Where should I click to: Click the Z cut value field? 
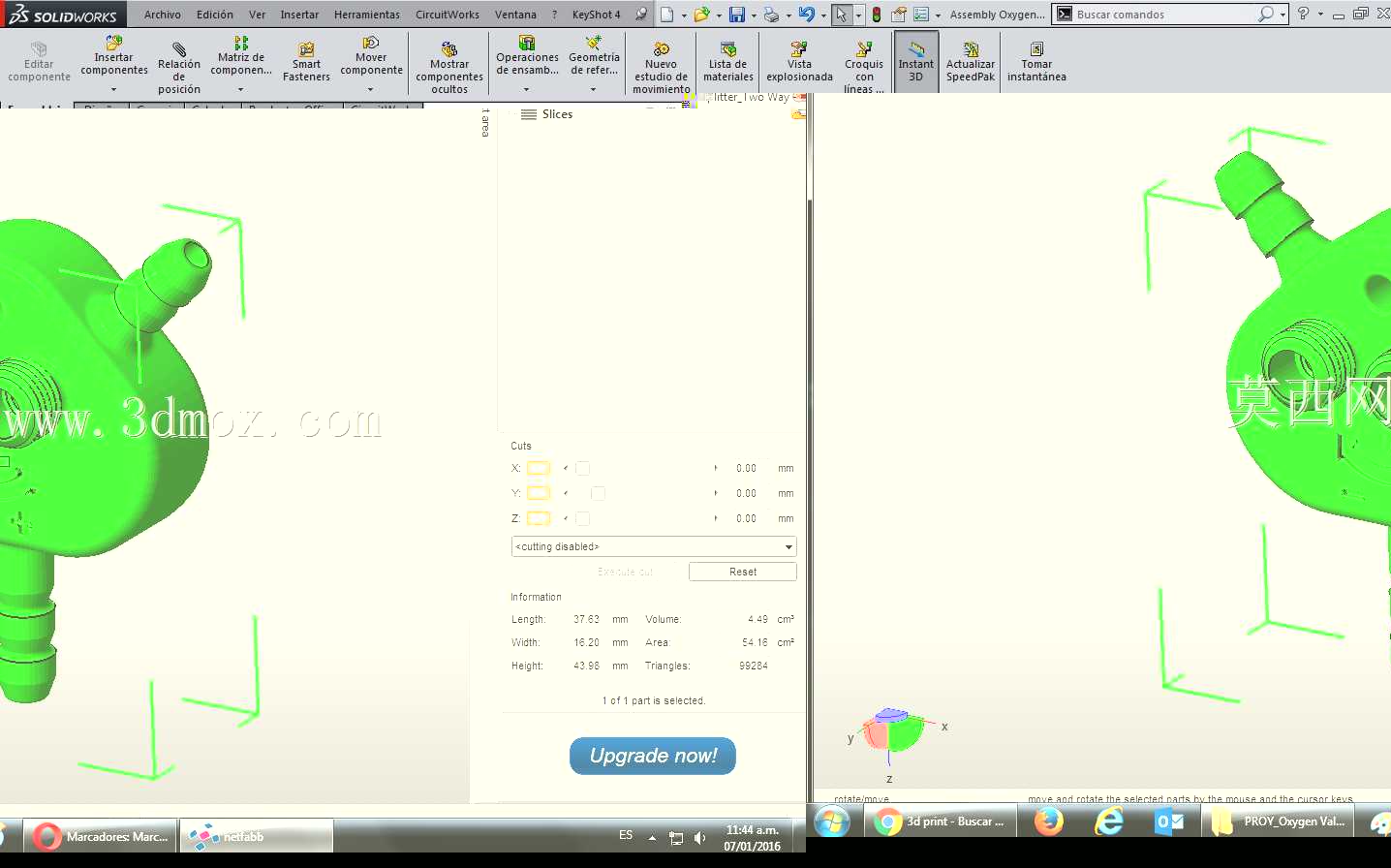coord(746,518)
